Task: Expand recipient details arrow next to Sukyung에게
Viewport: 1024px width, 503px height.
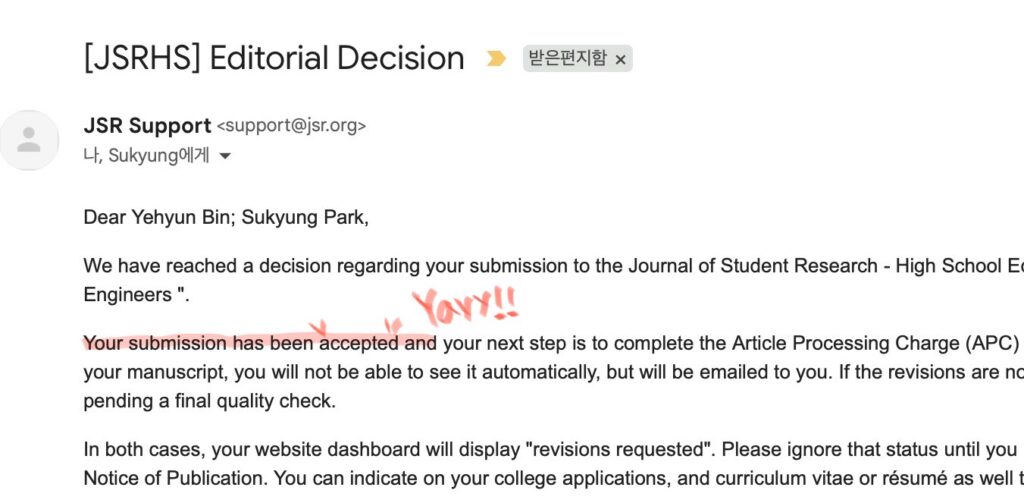Action: click(x=225, y=156)
